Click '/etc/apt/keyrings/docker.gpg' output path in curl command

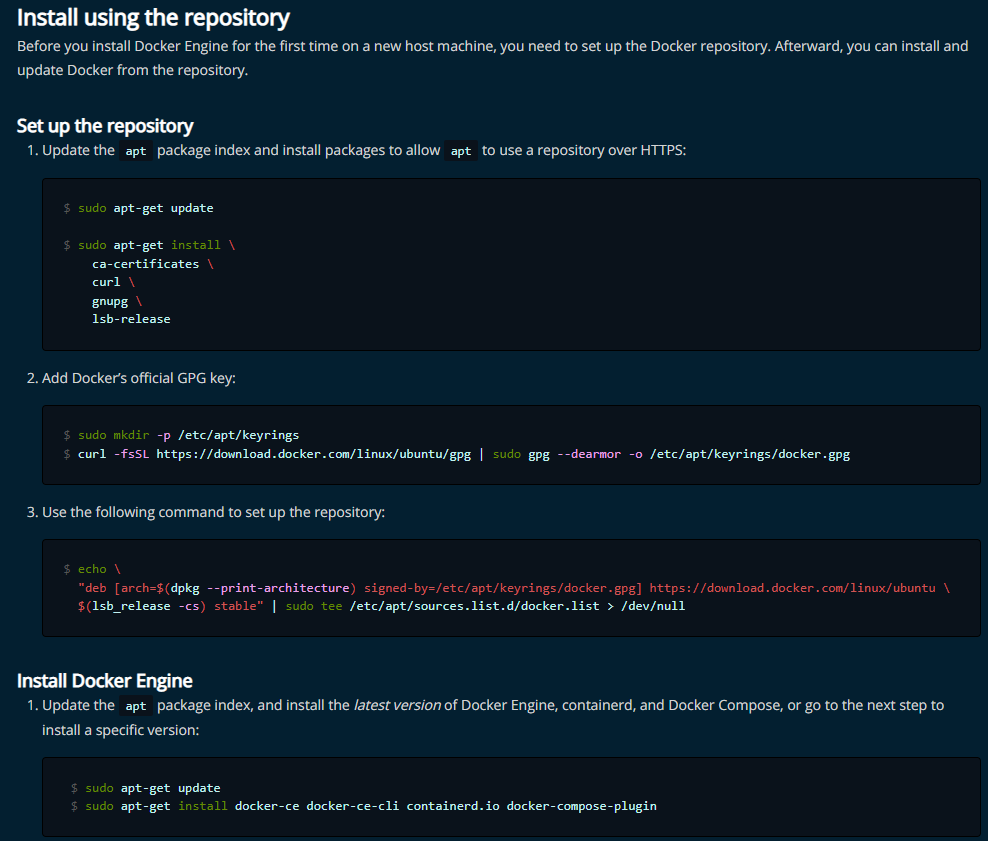[750, 454]
